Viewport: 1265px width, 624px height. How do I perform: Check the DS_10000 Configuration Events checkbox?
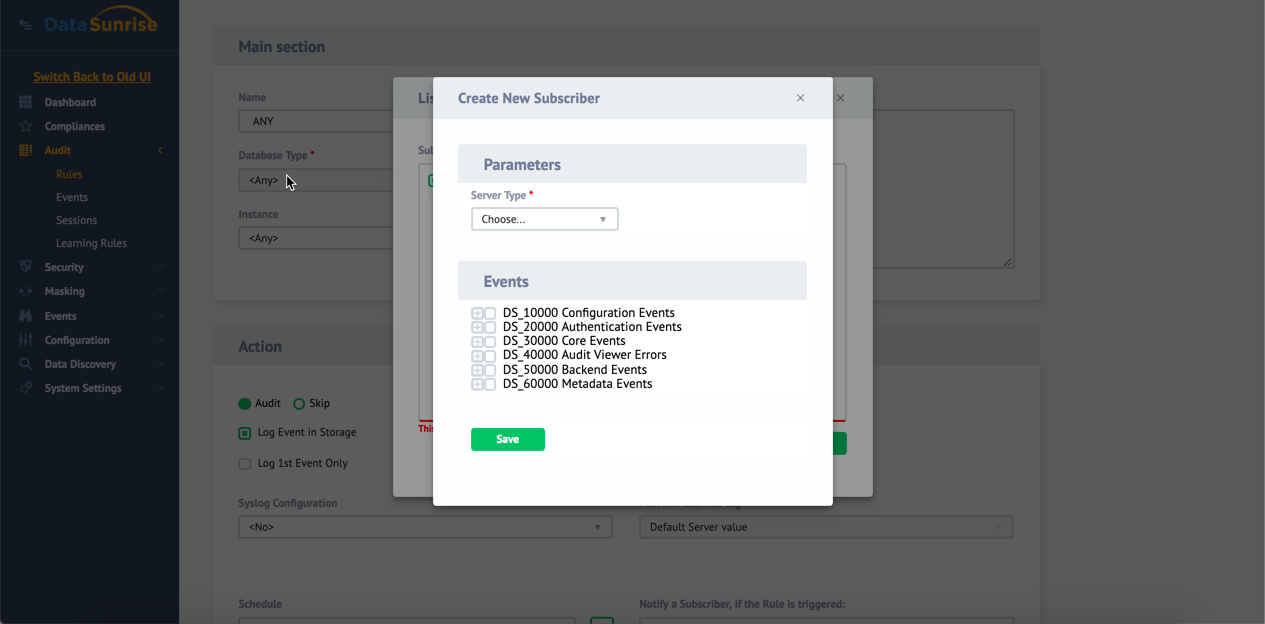[490, 313]
